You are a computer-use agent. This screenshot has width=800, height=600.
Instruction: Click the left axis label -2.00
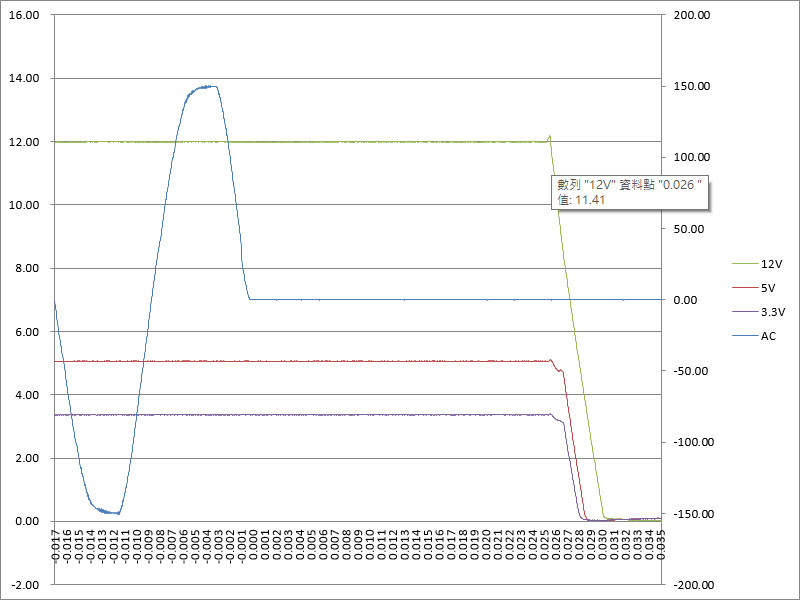pos(26,585)
